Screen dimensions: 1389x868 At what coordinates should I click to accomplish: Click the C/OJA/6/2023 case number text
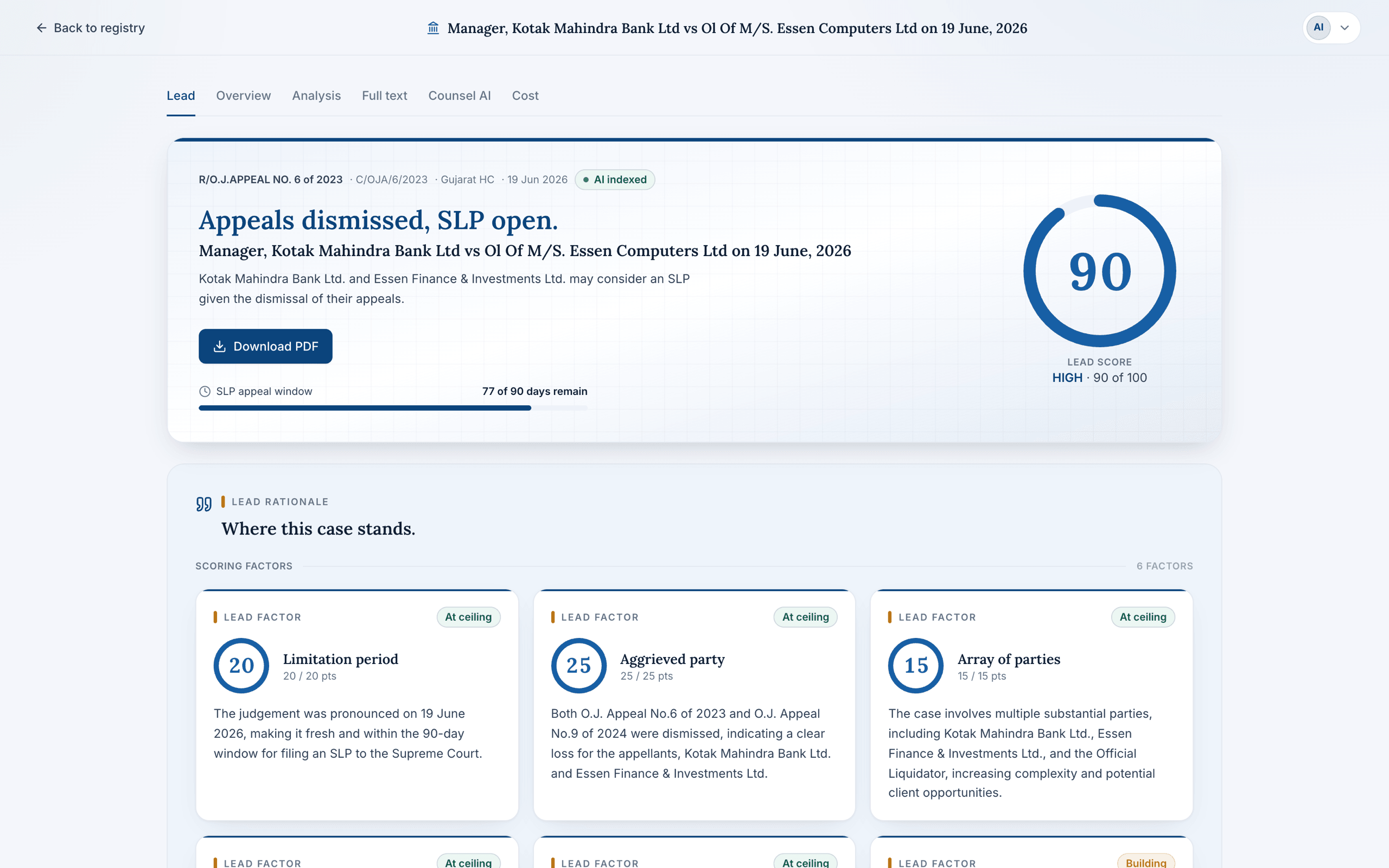click(x=391, y=180)
